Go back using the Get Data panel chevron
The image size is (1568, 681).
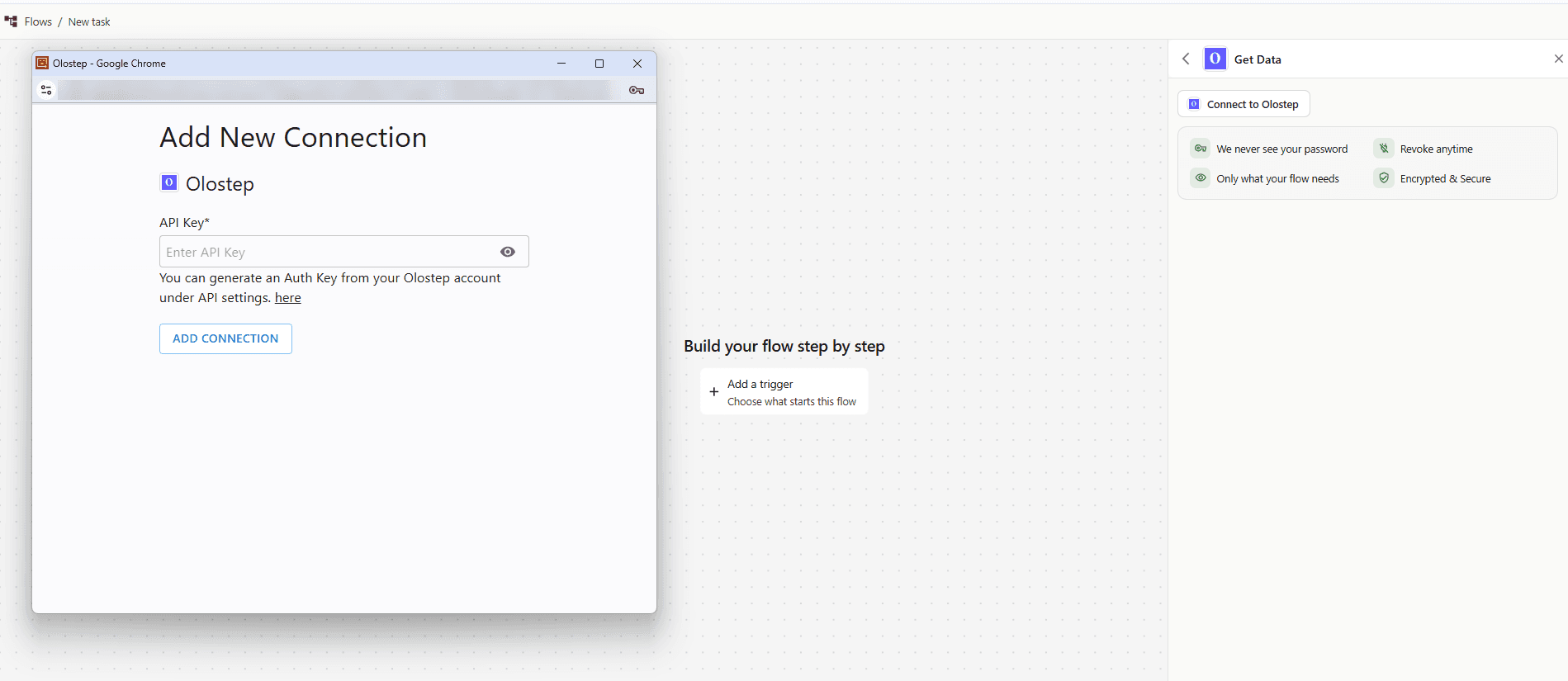1186,59
